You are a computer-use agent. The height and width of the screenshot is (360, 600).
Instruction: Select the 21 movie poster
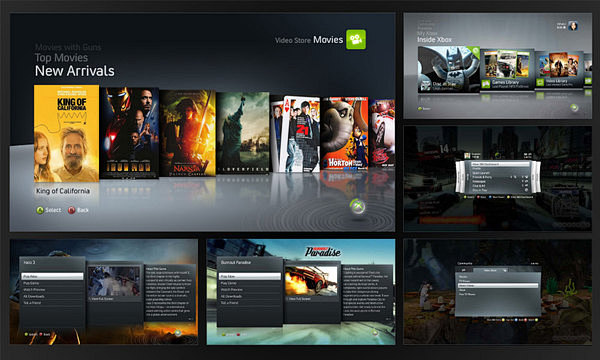click(x=295, y=134)
